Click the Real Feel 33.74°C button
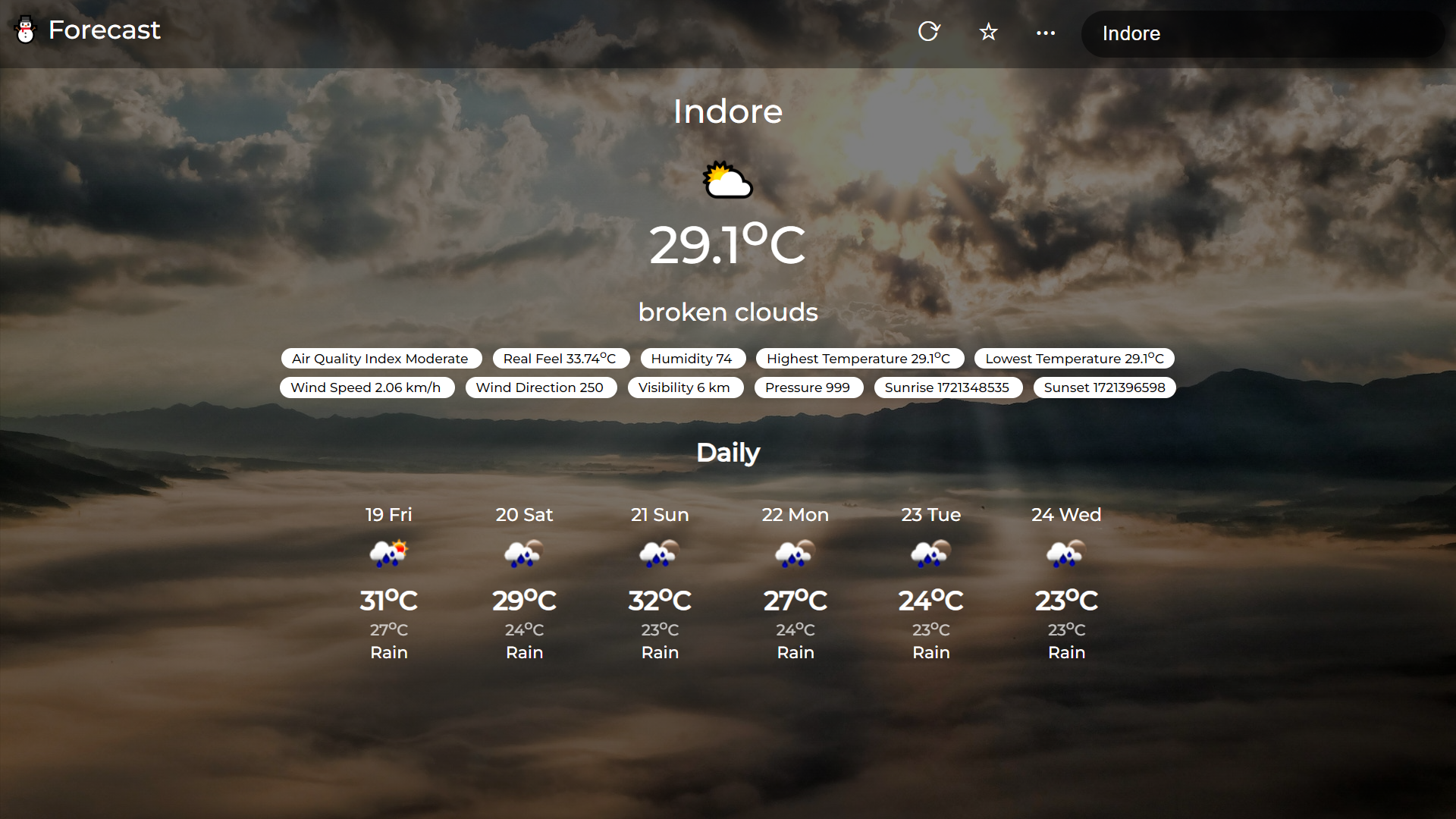1456x819 pixels. tap(560, 358)
